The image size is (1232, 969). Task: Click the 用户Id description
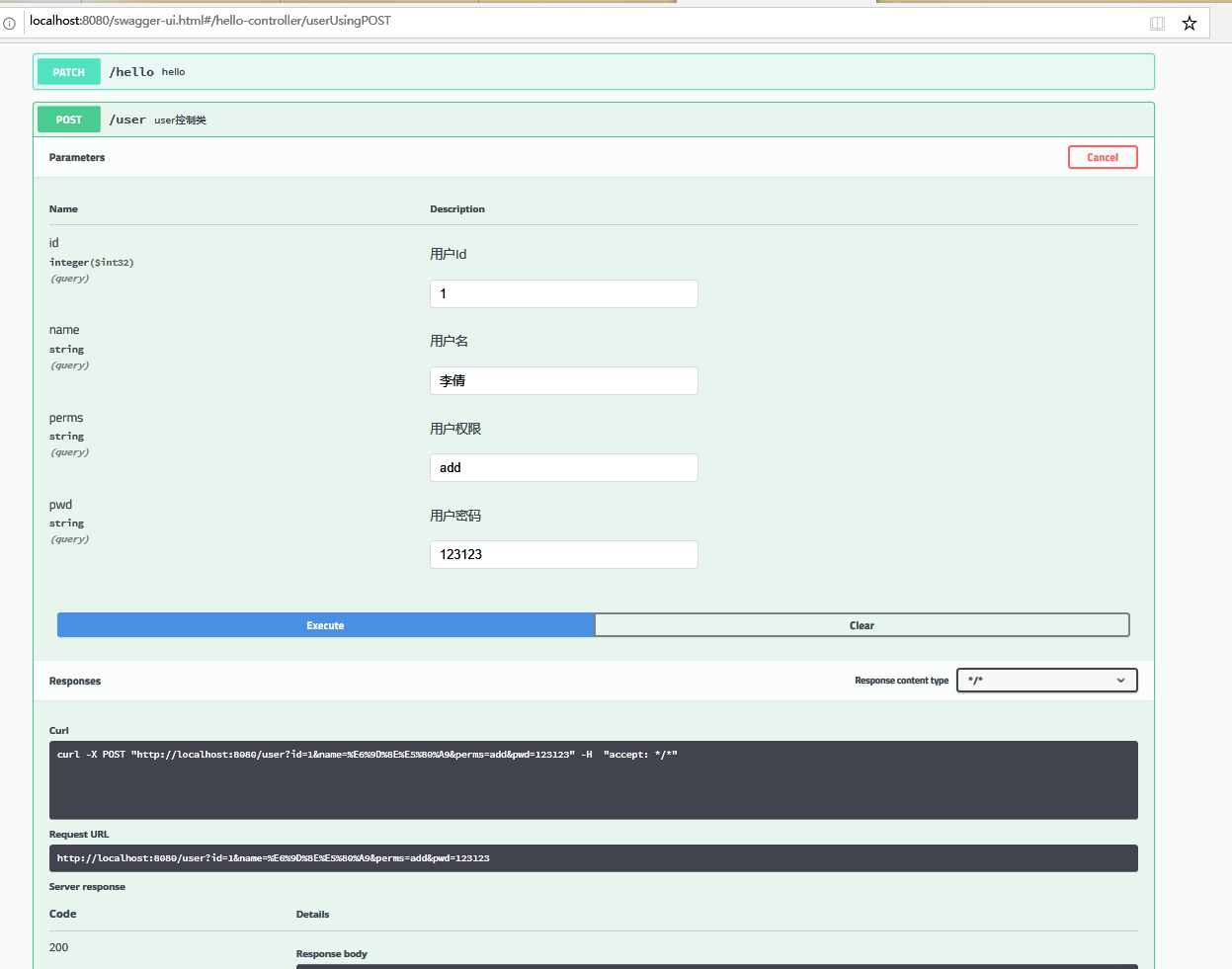click(449, 254)
